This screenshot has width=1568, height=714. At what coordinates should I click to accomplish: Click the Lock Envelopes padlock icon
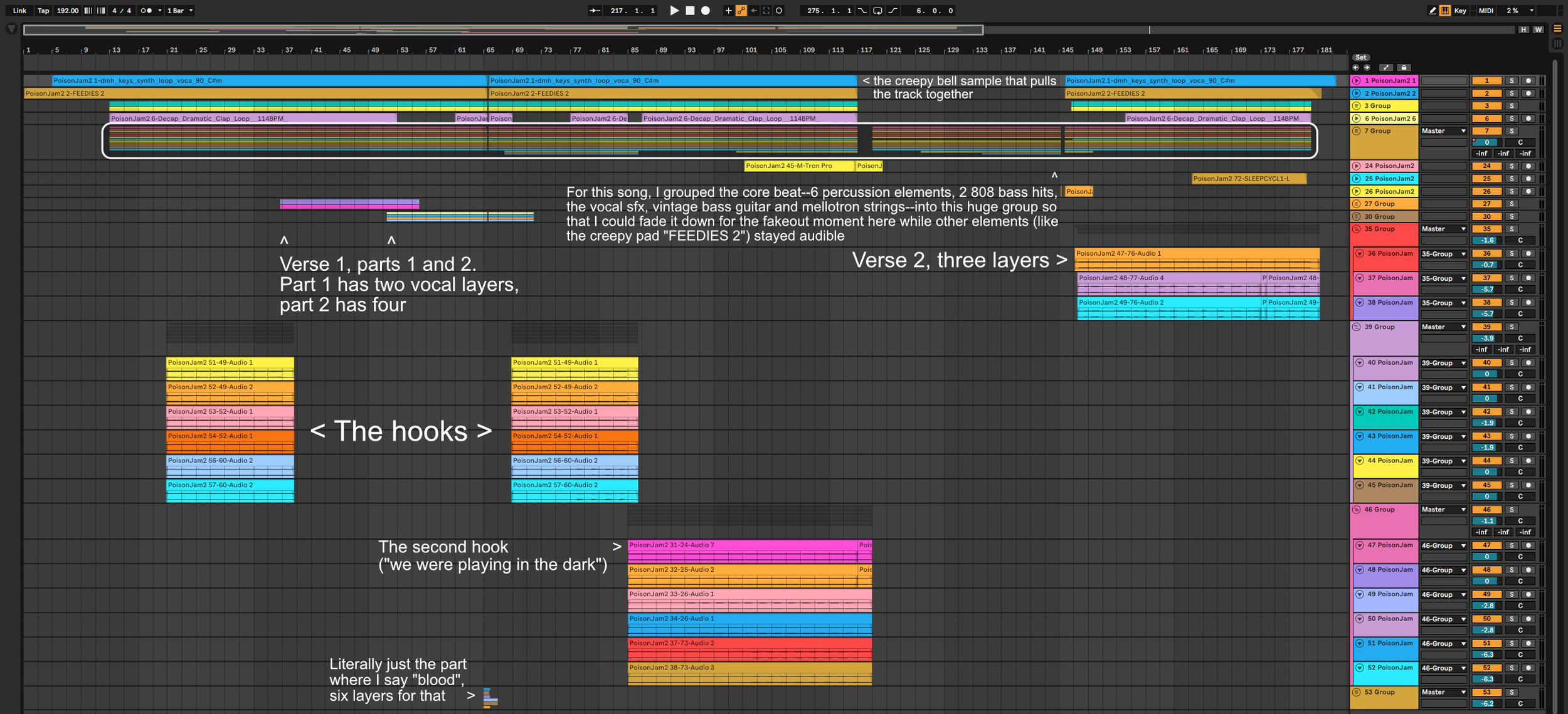click(x=1404, y=68)
